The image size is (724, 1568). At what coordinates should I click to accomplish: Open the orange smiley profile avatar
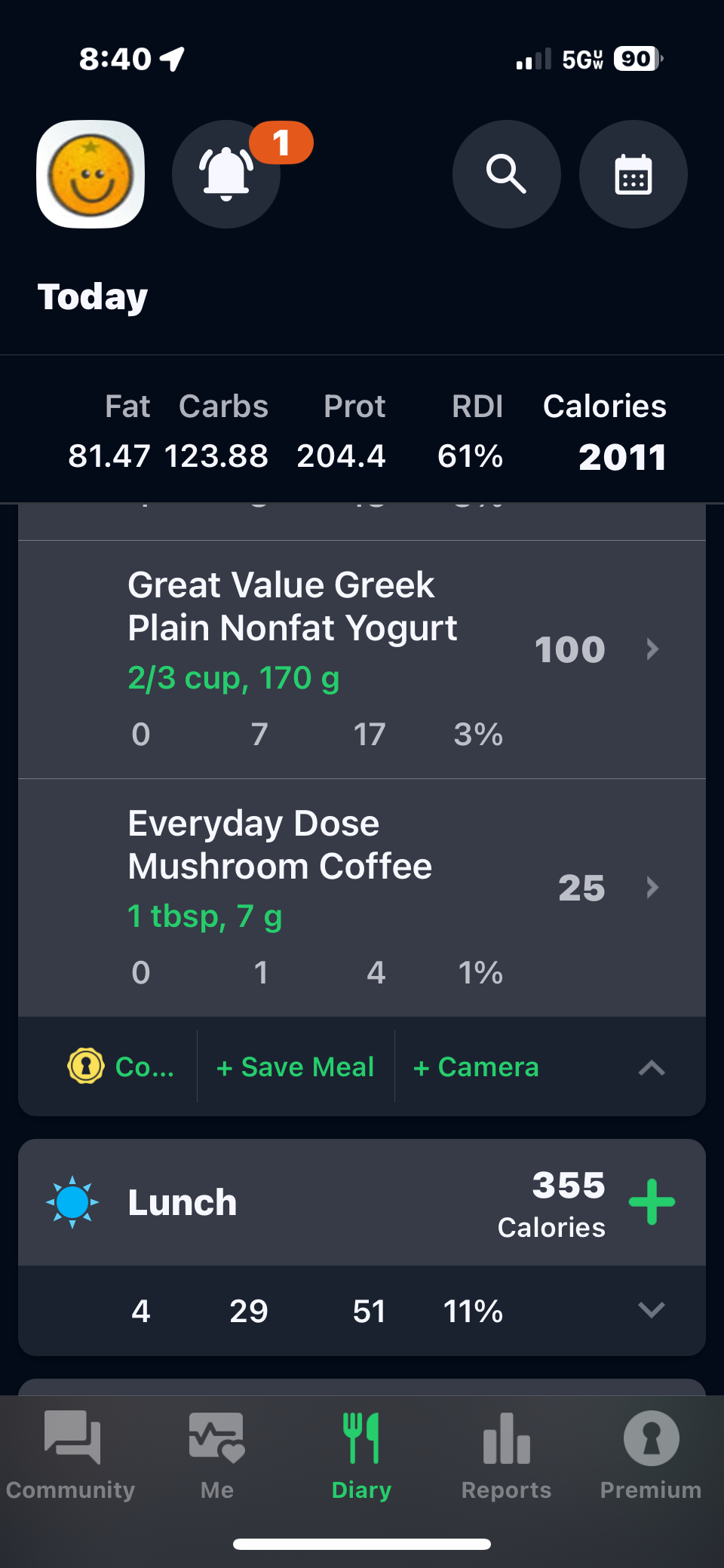click(90, 174)
